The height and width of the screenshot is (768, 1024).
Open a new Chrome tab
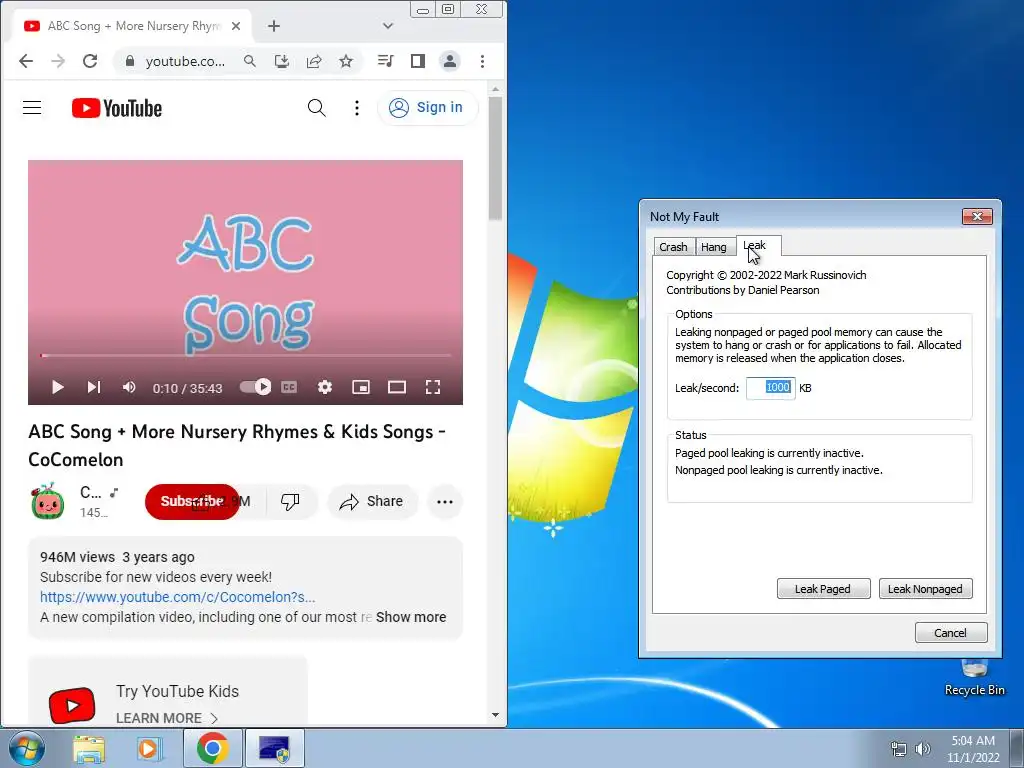[274, 26]
